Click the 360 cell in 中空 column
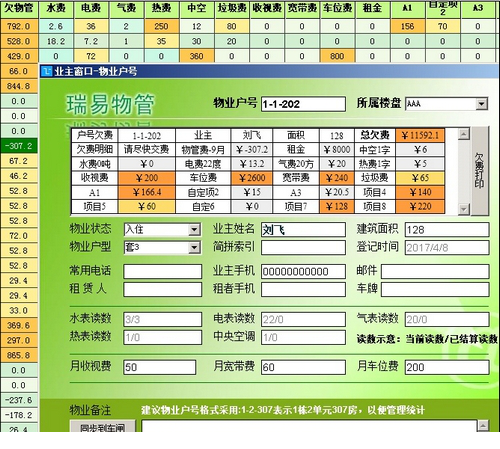 [197, 56]
